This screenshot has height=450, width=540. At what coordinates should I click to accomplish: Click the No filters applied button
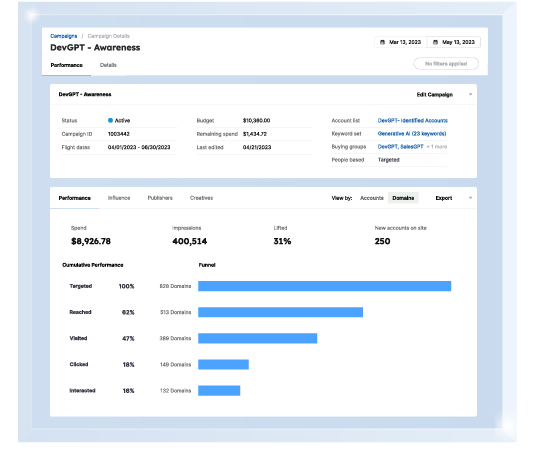[446, 64]
